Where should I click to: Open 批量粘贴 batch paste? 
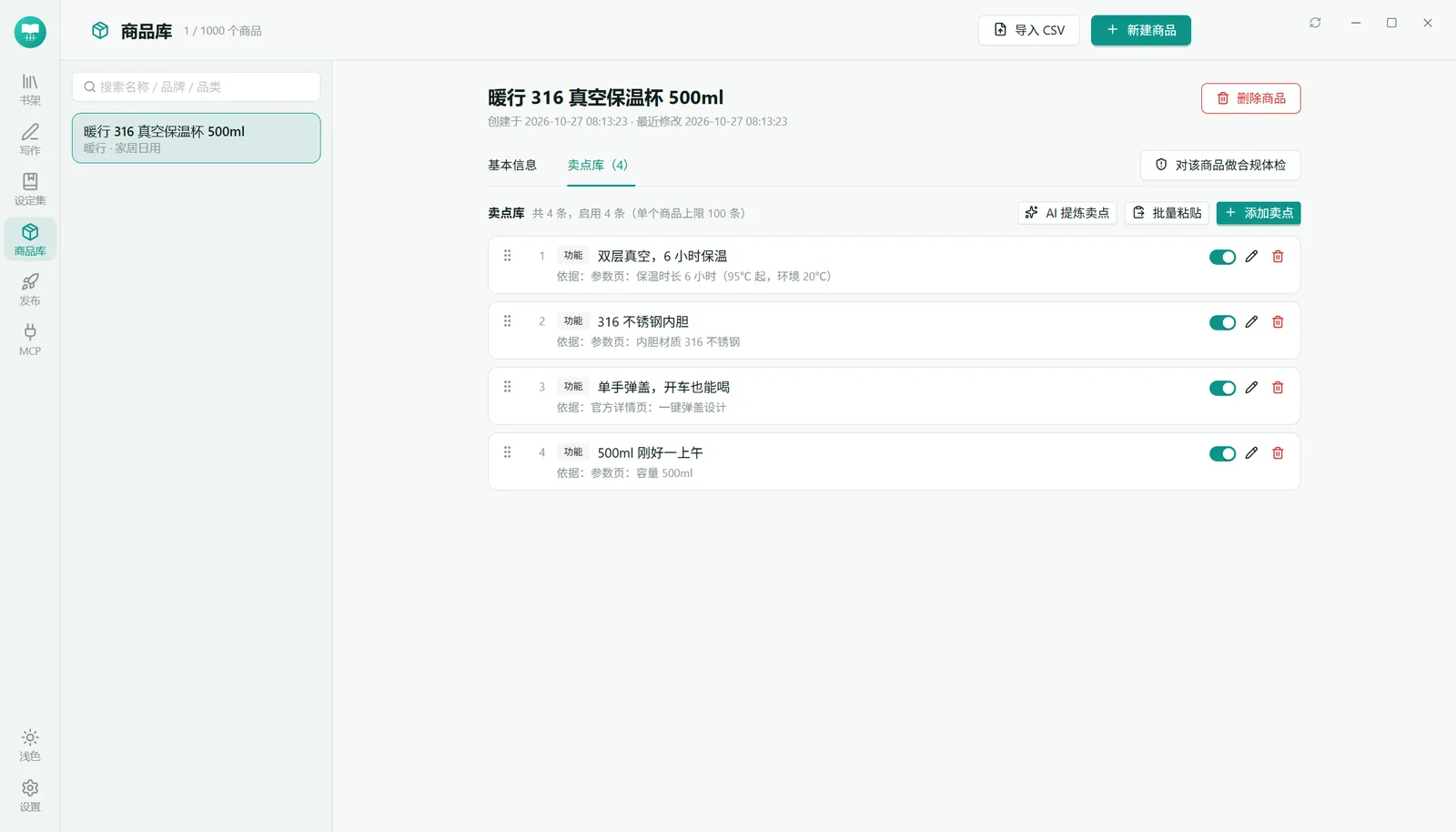1167,213
